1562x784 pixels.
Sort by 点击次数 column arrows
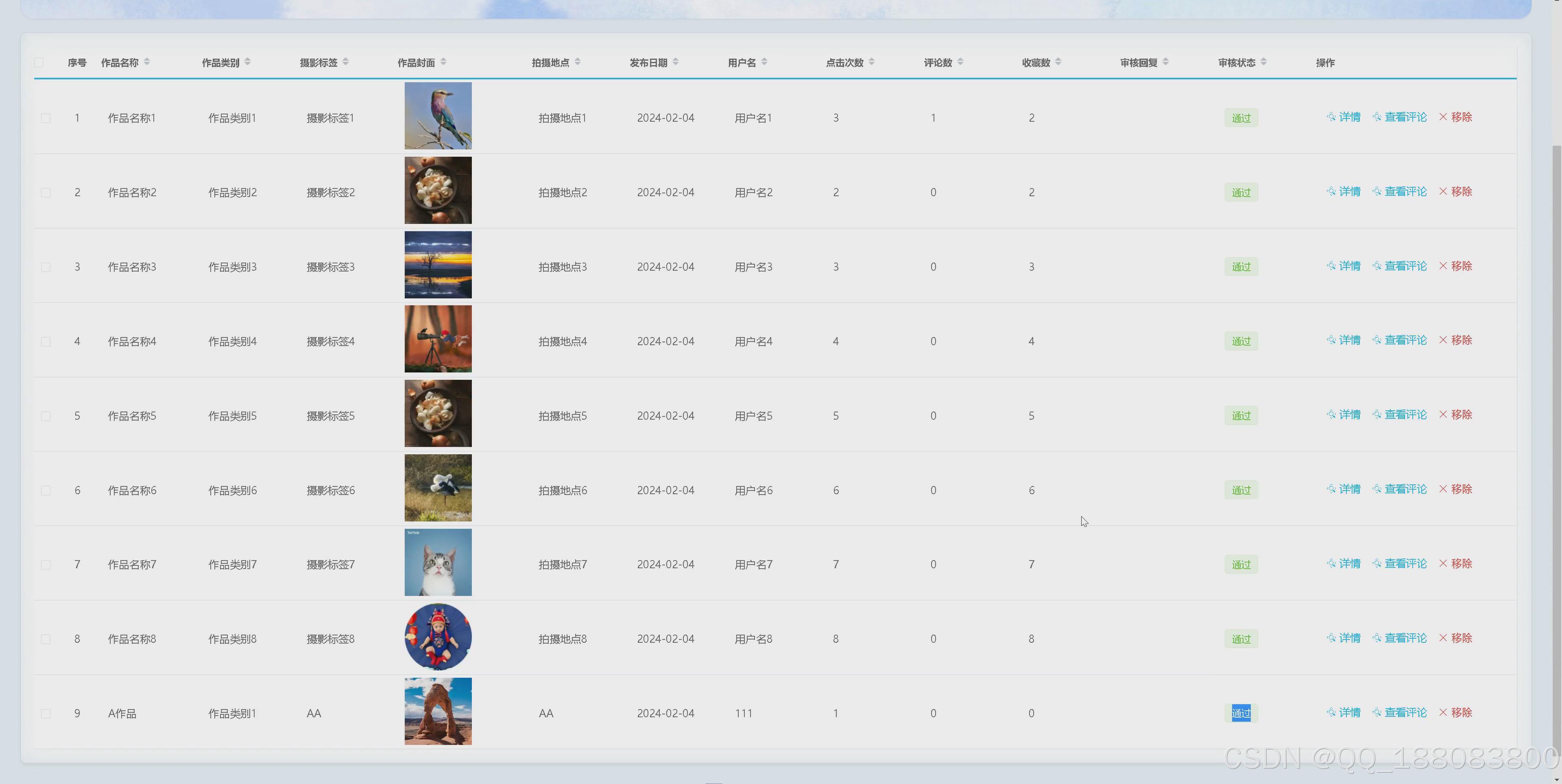(x=871, y=62)
